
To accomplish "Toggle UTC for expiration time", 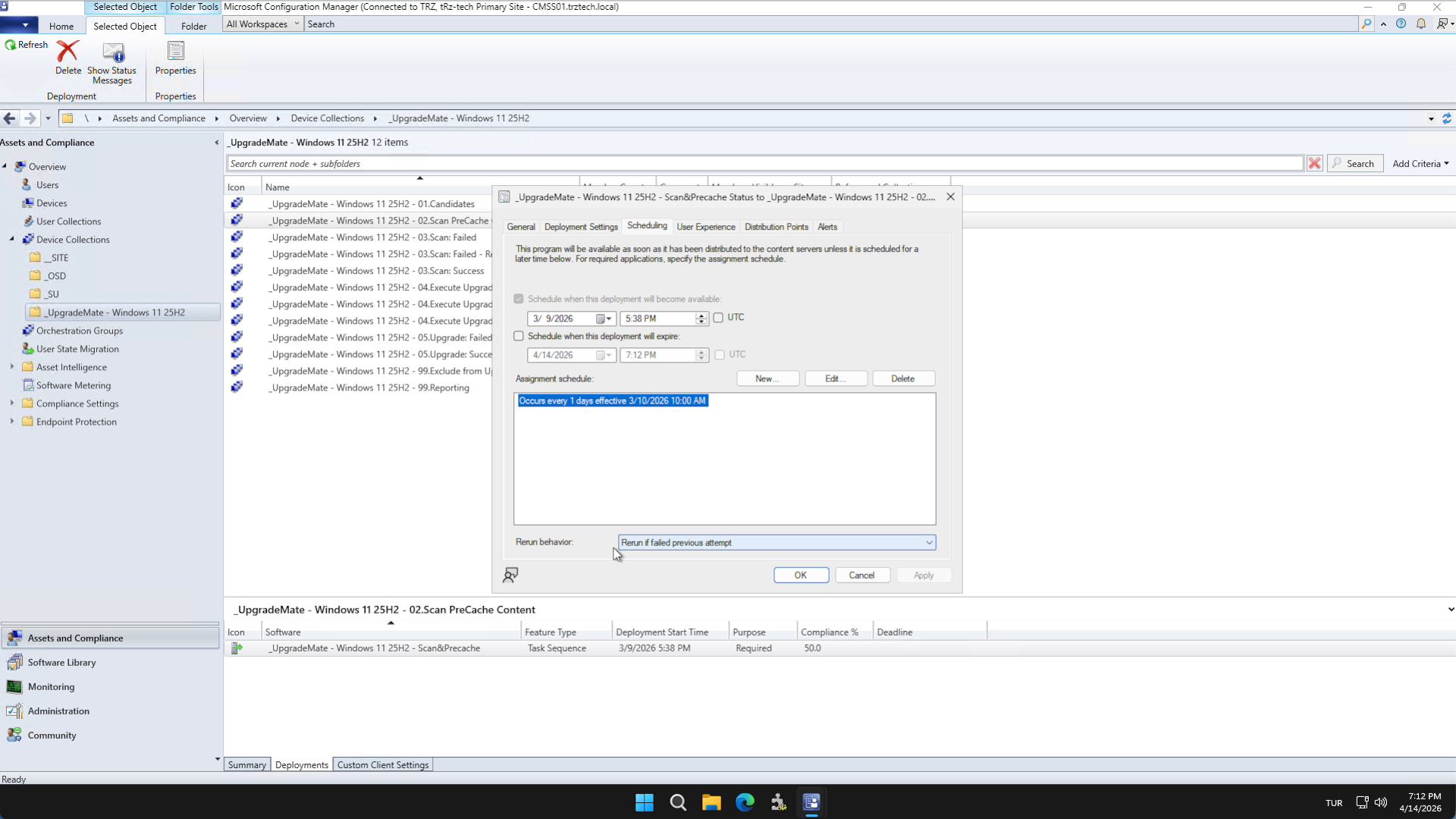I will pos(720,355).
